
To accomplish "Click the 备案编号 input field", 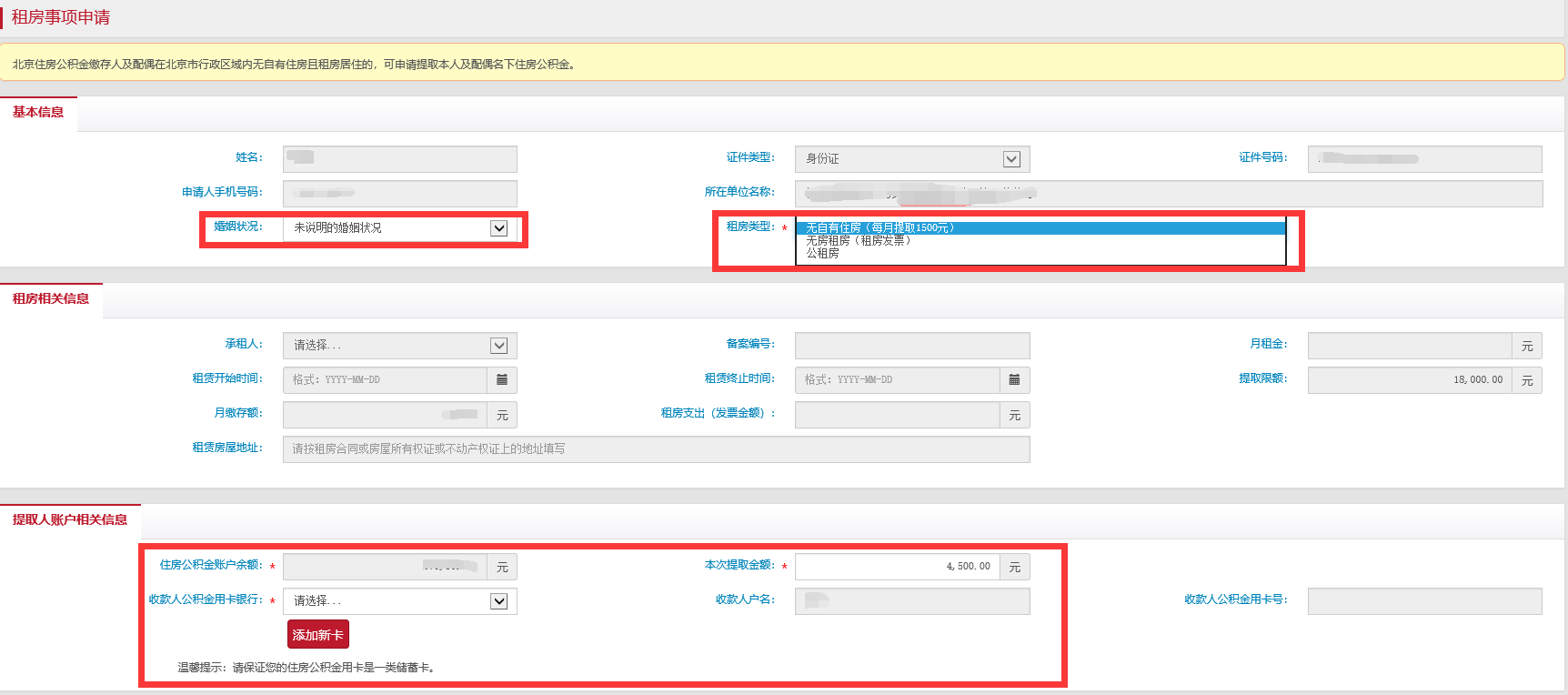I will (911, 346).
